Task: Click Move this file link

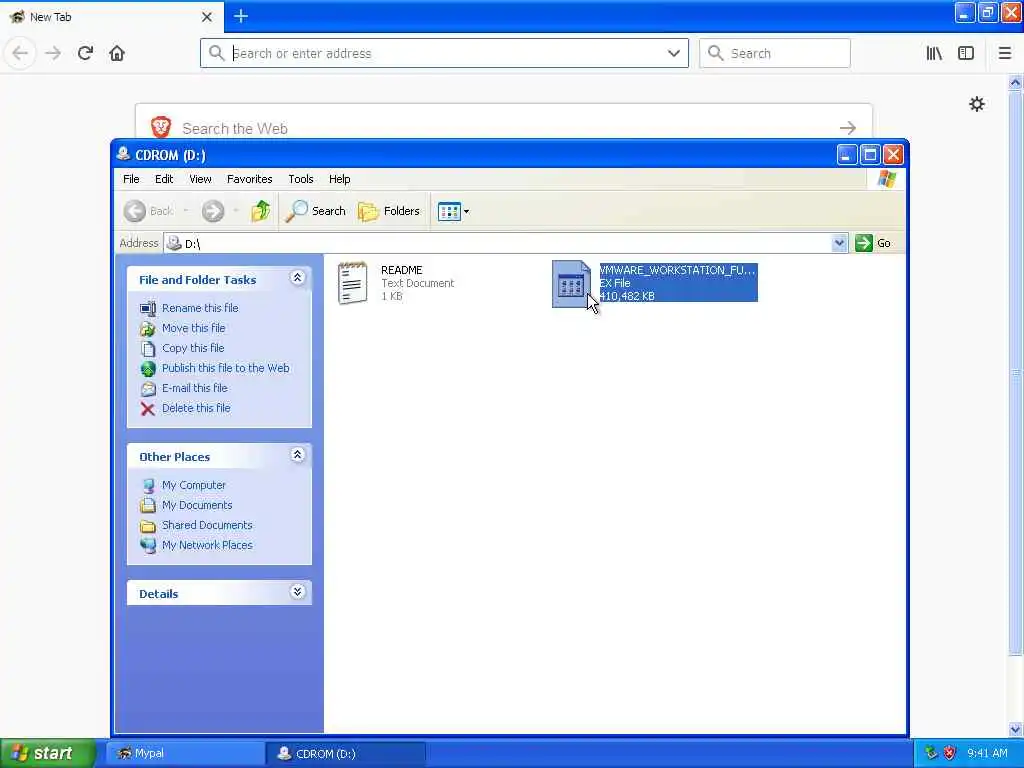Action: coord(193,328)
